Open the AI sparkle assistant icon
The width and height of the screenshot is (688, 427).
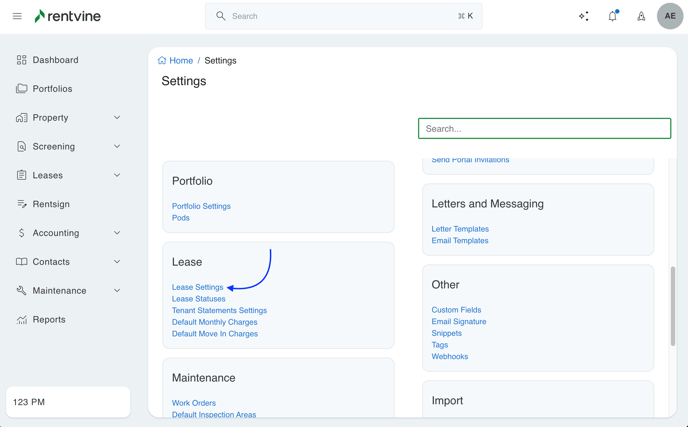click(x=584, y=16)
